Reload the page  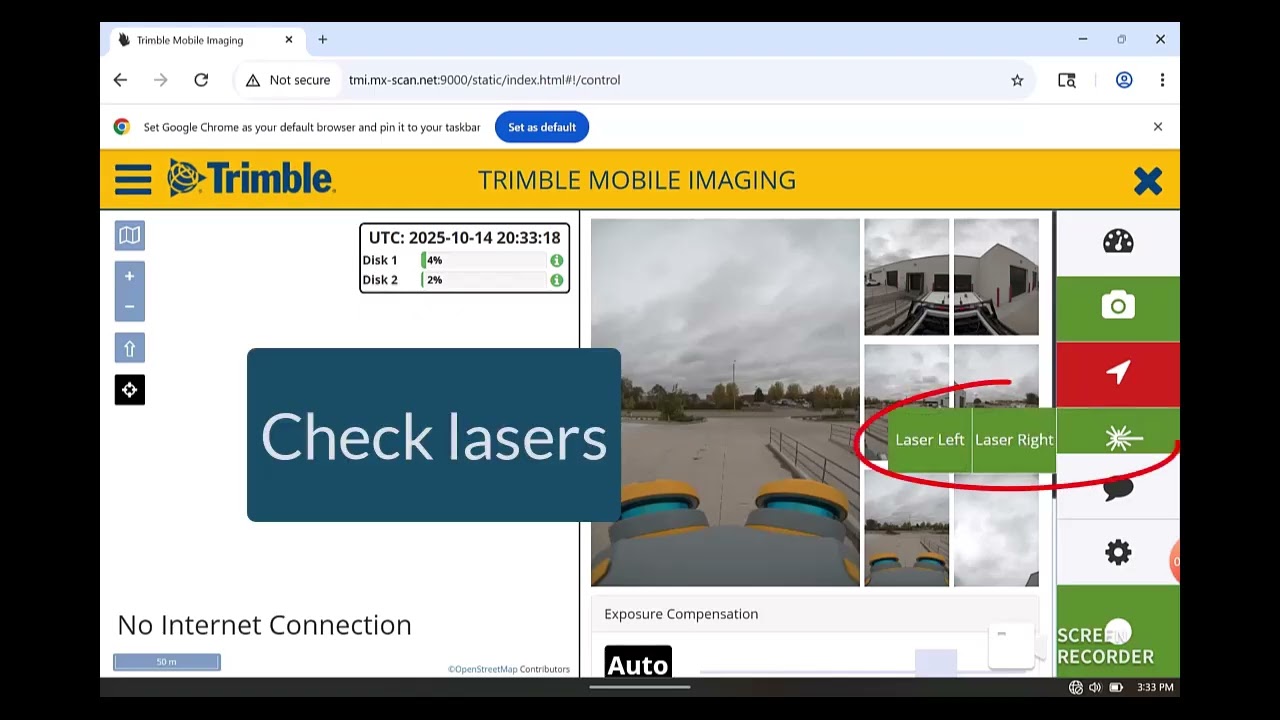[x=201, y=80]
